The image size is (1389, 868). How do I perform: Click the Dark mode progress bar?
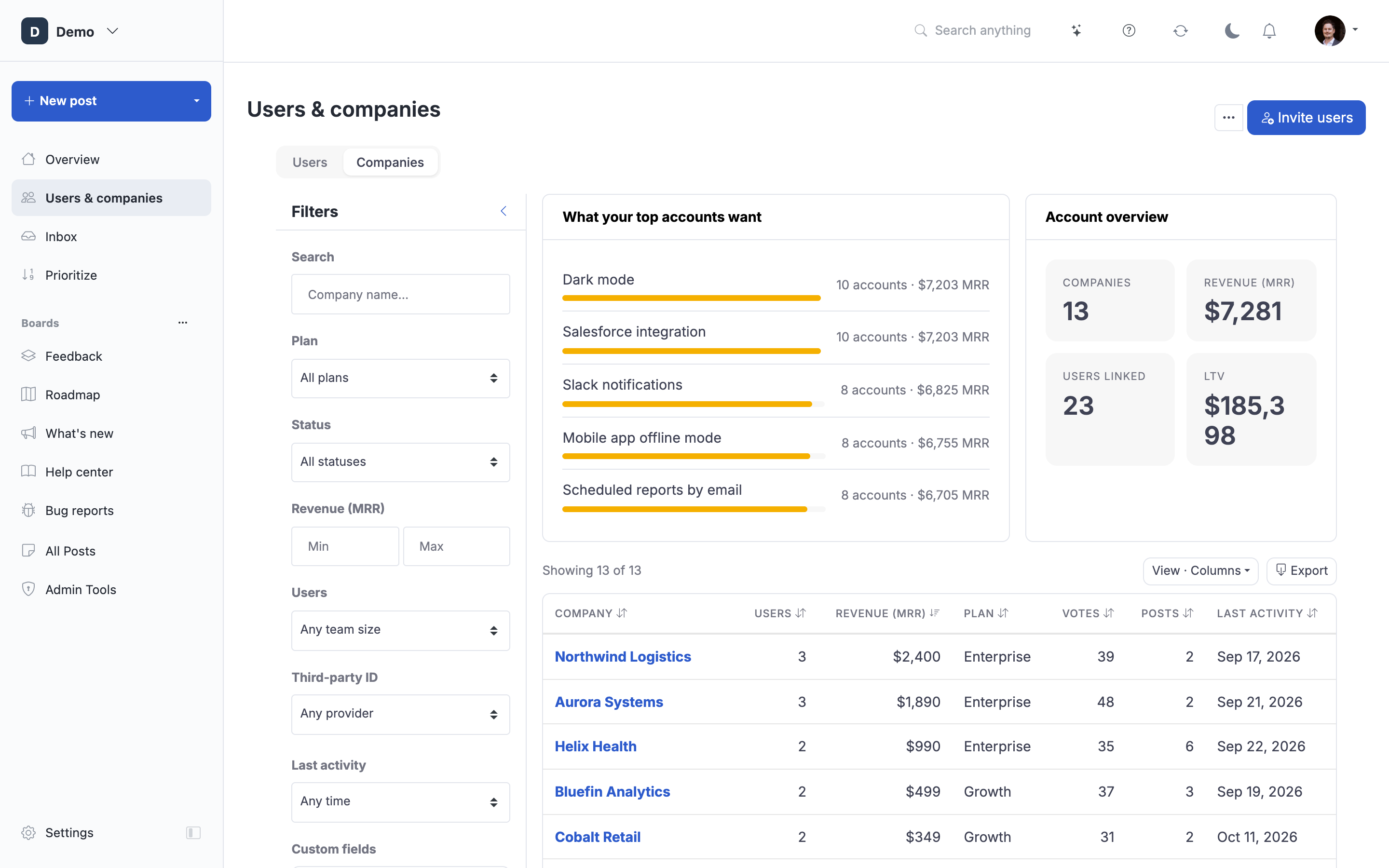tap(691, 298)
